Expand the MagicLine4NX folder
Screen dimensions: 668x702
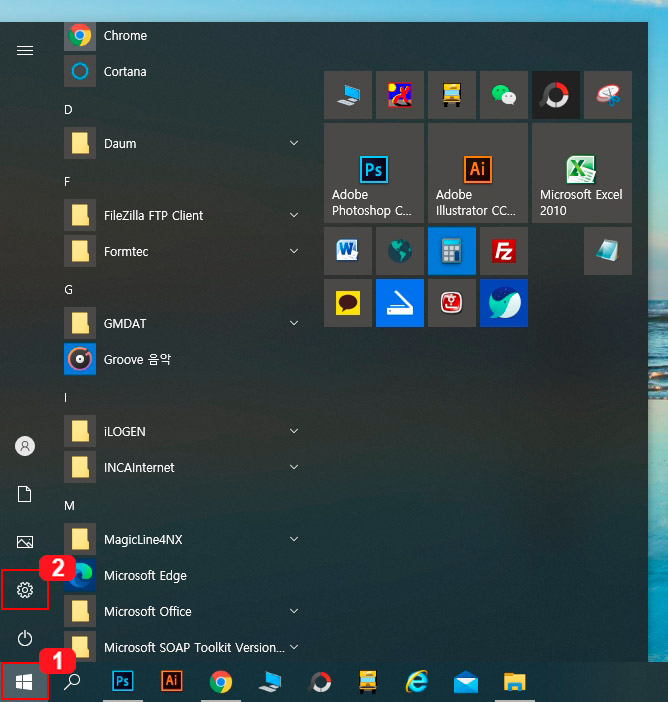point(181,539)
